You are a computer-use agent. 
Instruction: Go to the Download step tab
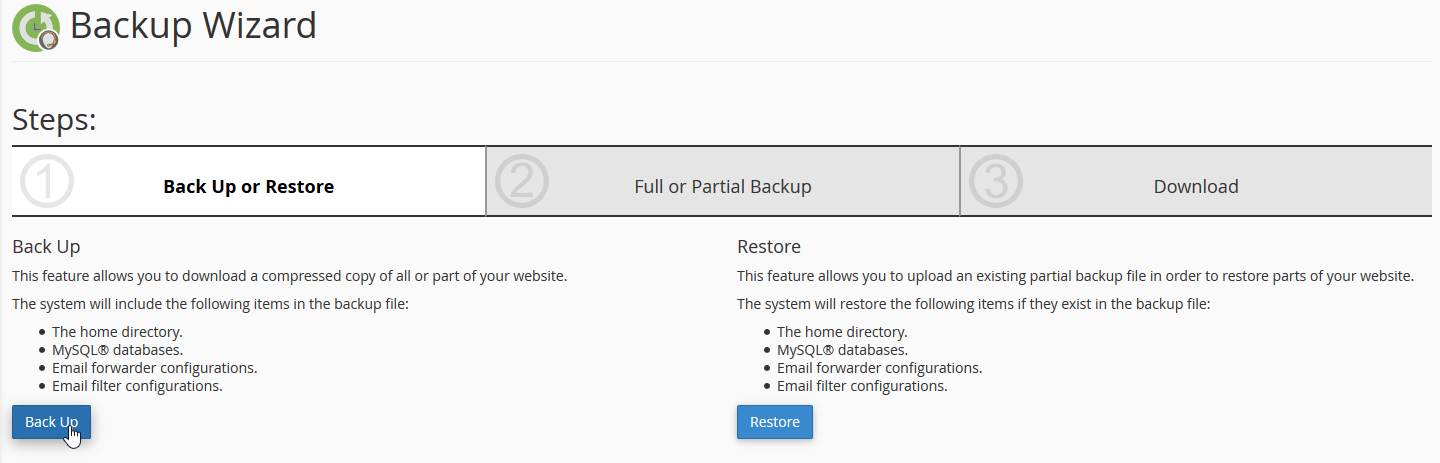tap(1195, 187)
